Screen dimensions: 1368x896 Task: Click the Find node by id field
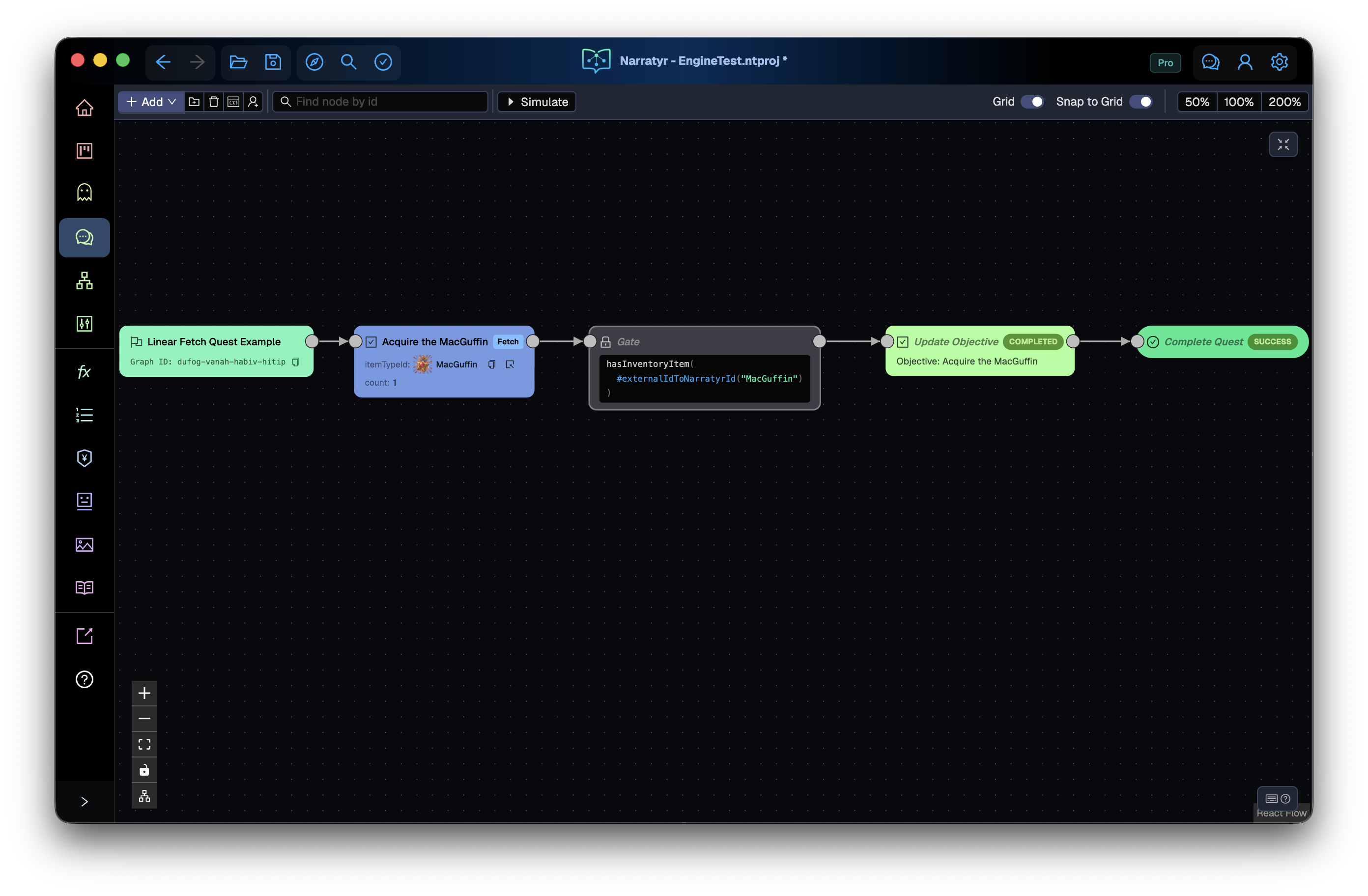380,102
